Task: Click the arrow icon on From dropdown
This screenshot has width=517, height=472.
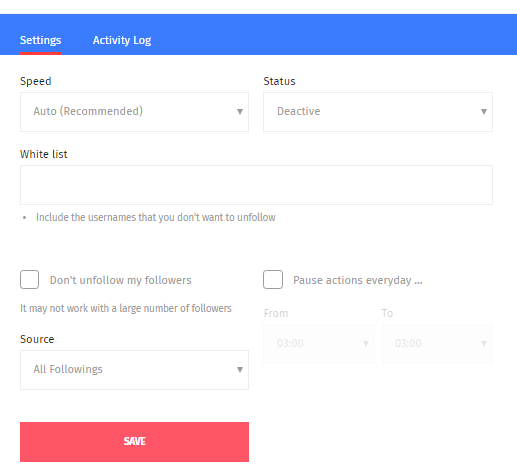Action: [366, 343]
